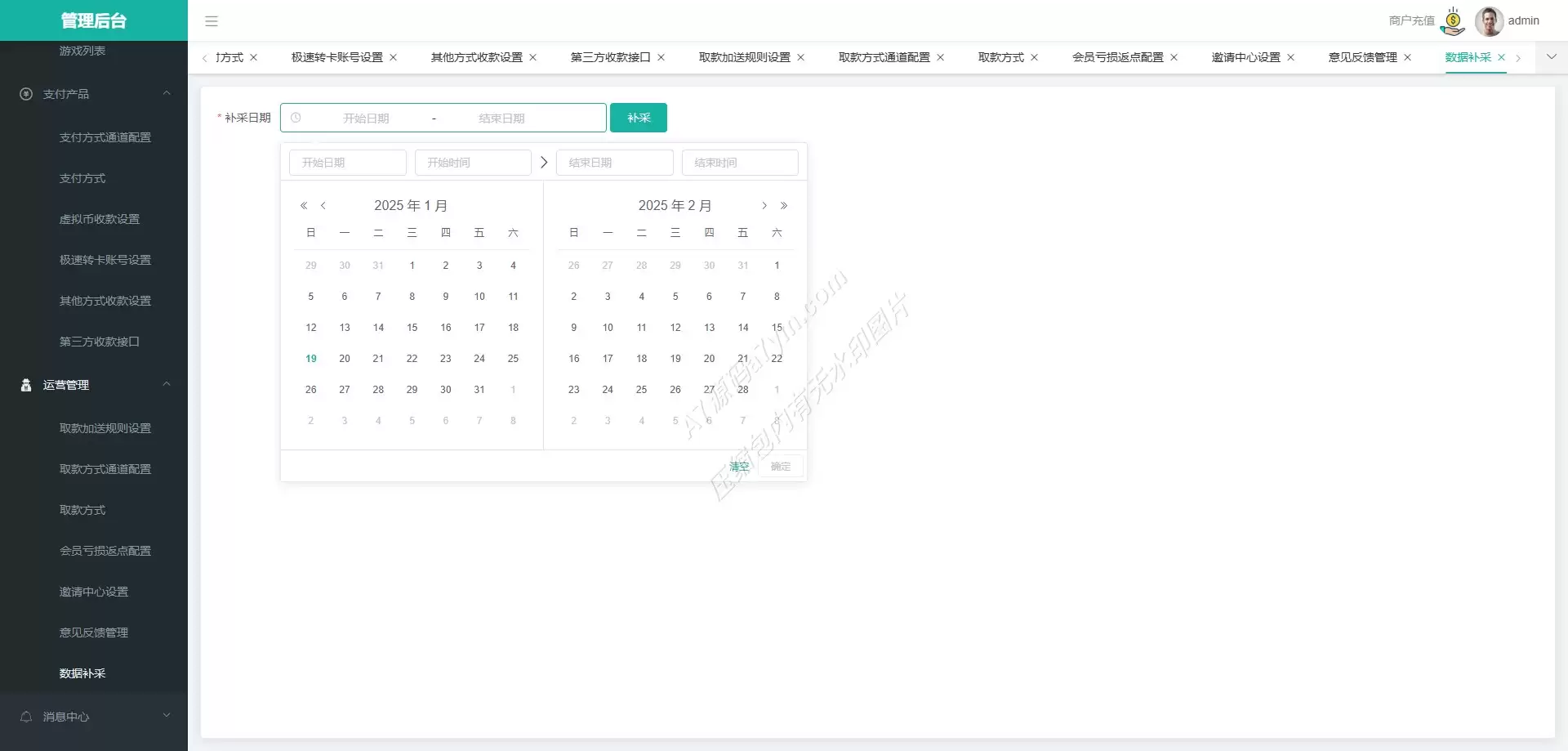1568x751 pixels.
Task: Collapse the 支付产品 sidebar section
Action: coord(167,94)
